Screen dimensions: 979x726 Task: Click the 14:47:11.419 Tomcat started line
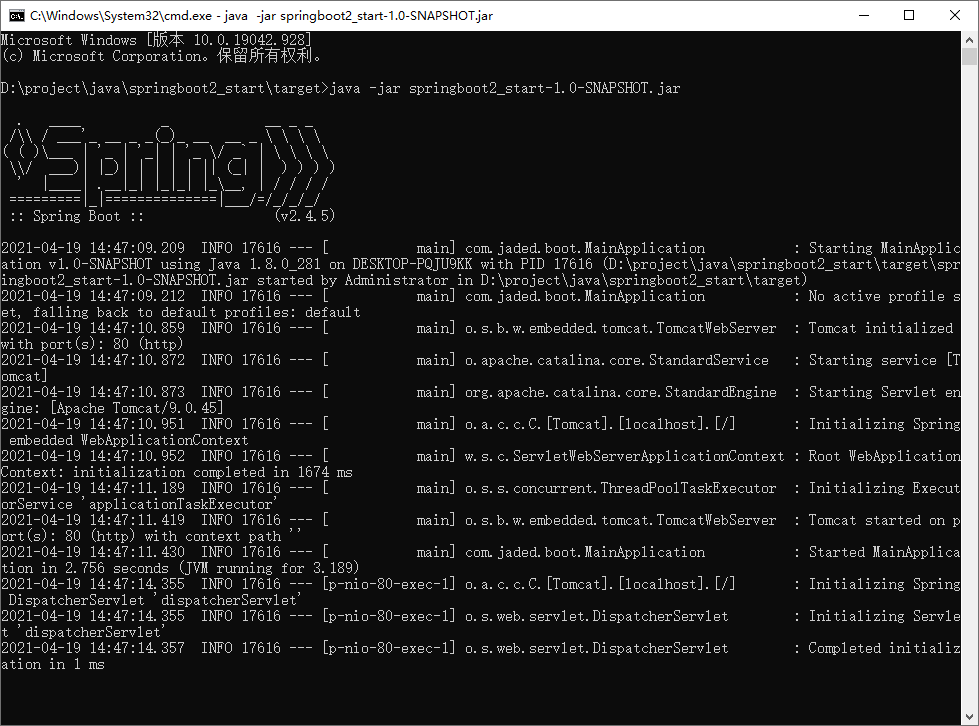[x=481, y=520]
